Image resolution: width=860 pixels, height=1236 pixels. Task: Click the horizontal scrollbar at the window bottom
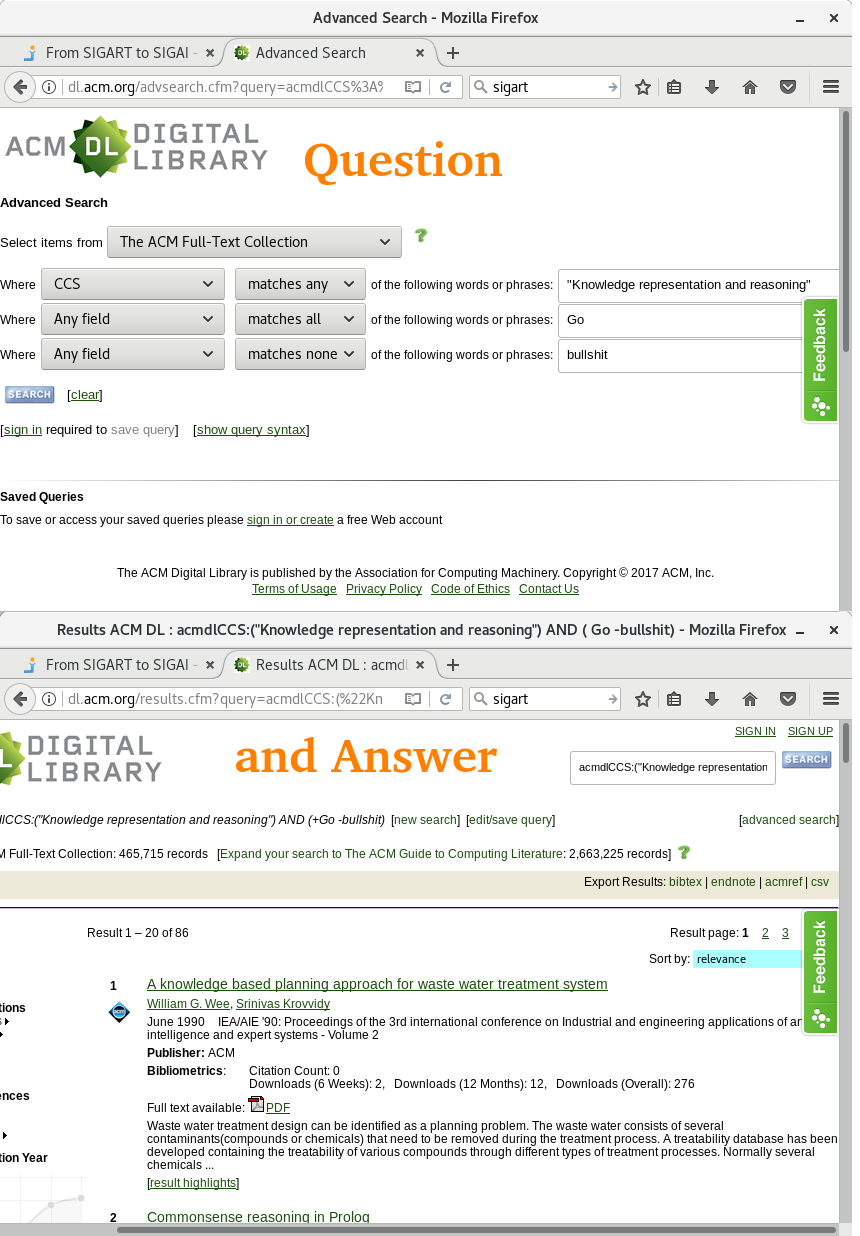(x=470, y=1229)
